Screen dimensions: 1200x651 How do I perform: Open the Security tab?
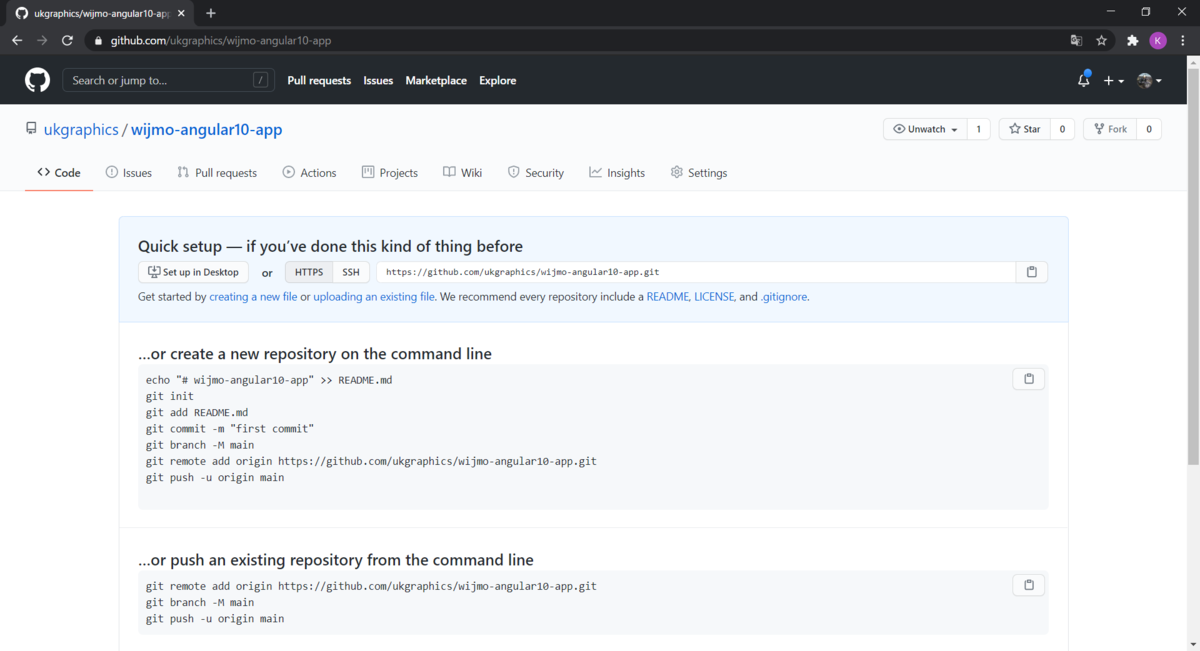tap(536, 173)
